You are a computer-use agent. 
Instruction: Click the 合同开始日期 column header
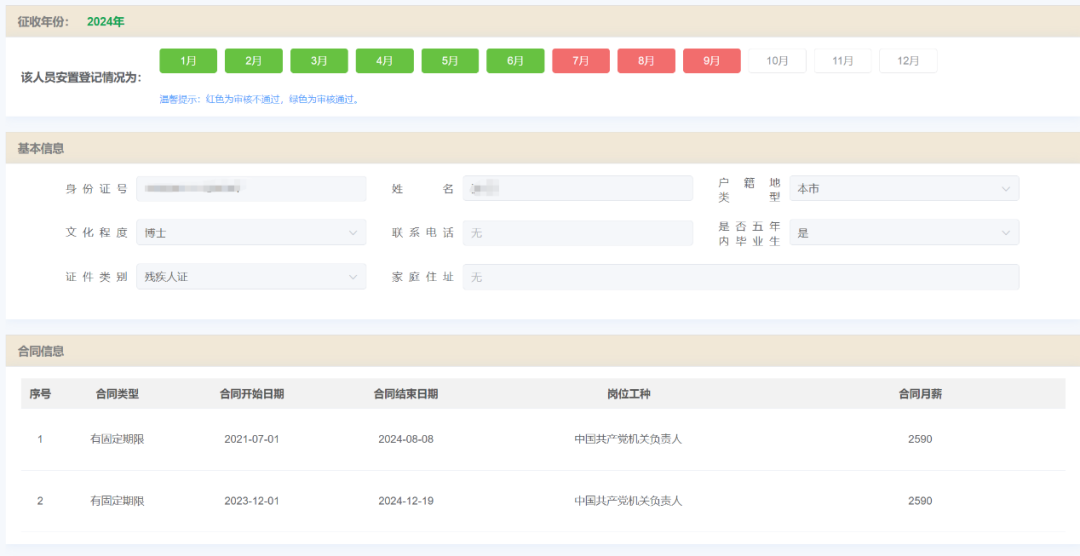(252, 394)
